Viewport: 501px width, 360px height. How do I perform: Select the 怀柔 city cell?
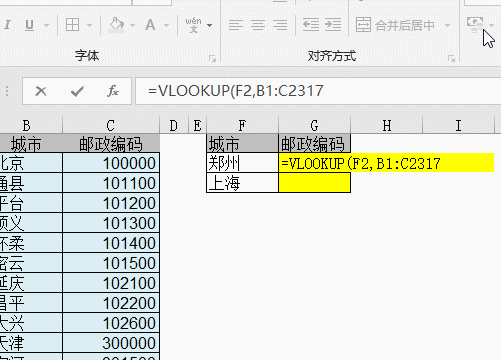[31, 243]
